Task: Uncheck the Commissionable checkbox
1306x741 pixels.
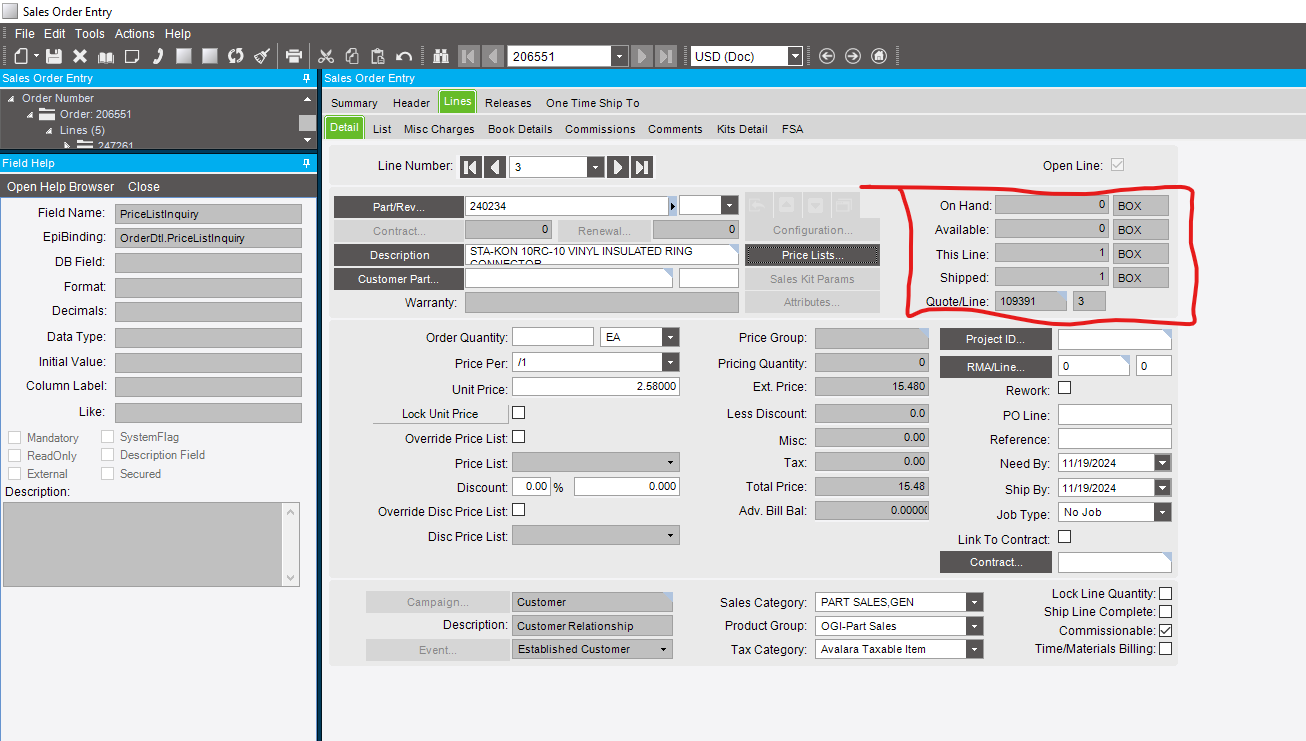Action: click(x=1165, y=631)
